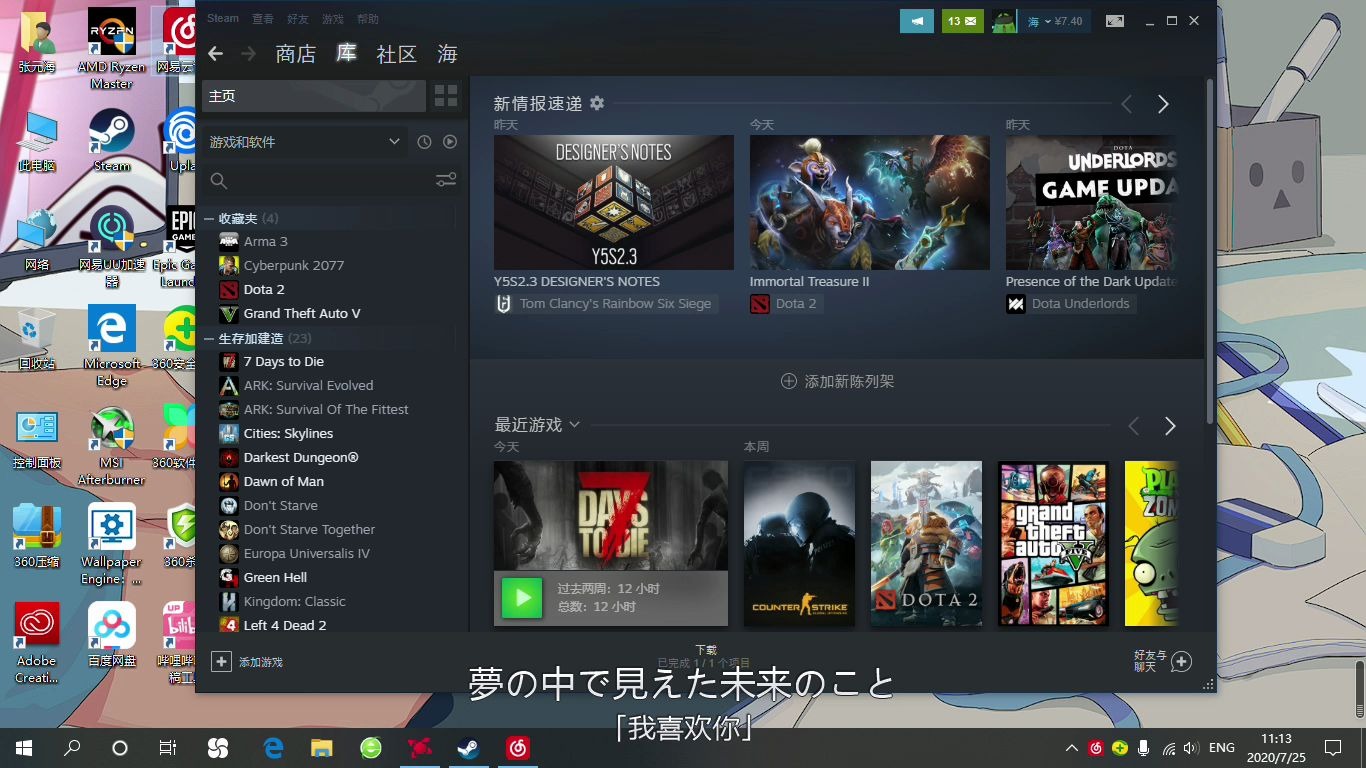
Task: Open Wallpaper Engine desktop icon
Action: (x=112, y=544)
